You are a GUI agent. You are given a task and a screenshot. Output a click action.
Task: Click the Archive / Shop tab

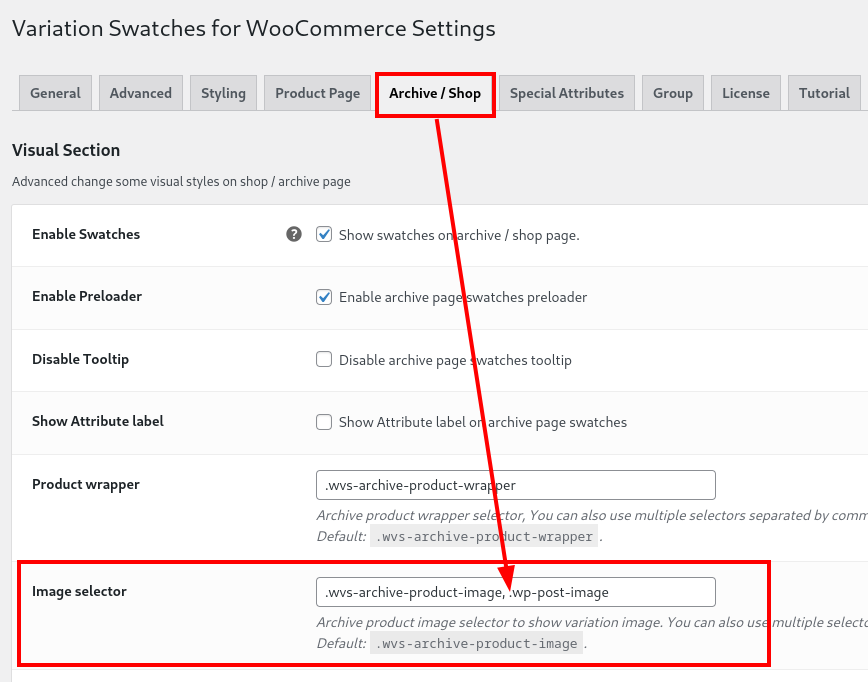(435, 94)
